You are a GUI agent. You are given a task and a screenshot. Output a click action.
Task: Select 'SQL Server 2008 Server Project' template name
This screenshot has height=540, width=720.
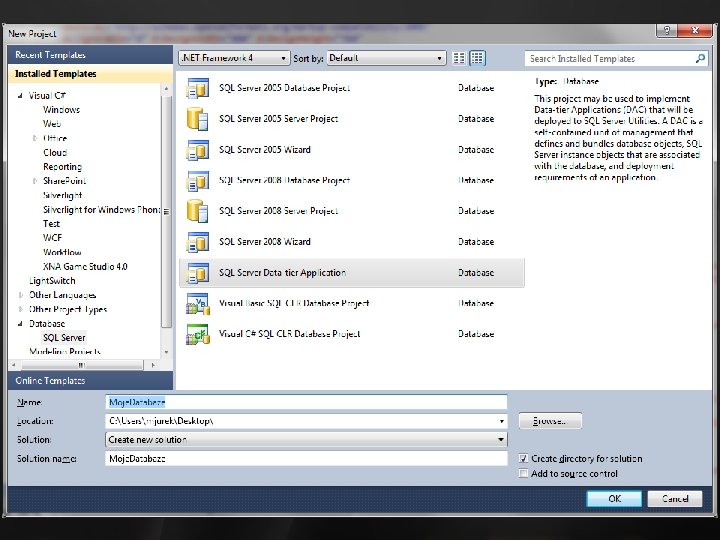click(278, 211)
